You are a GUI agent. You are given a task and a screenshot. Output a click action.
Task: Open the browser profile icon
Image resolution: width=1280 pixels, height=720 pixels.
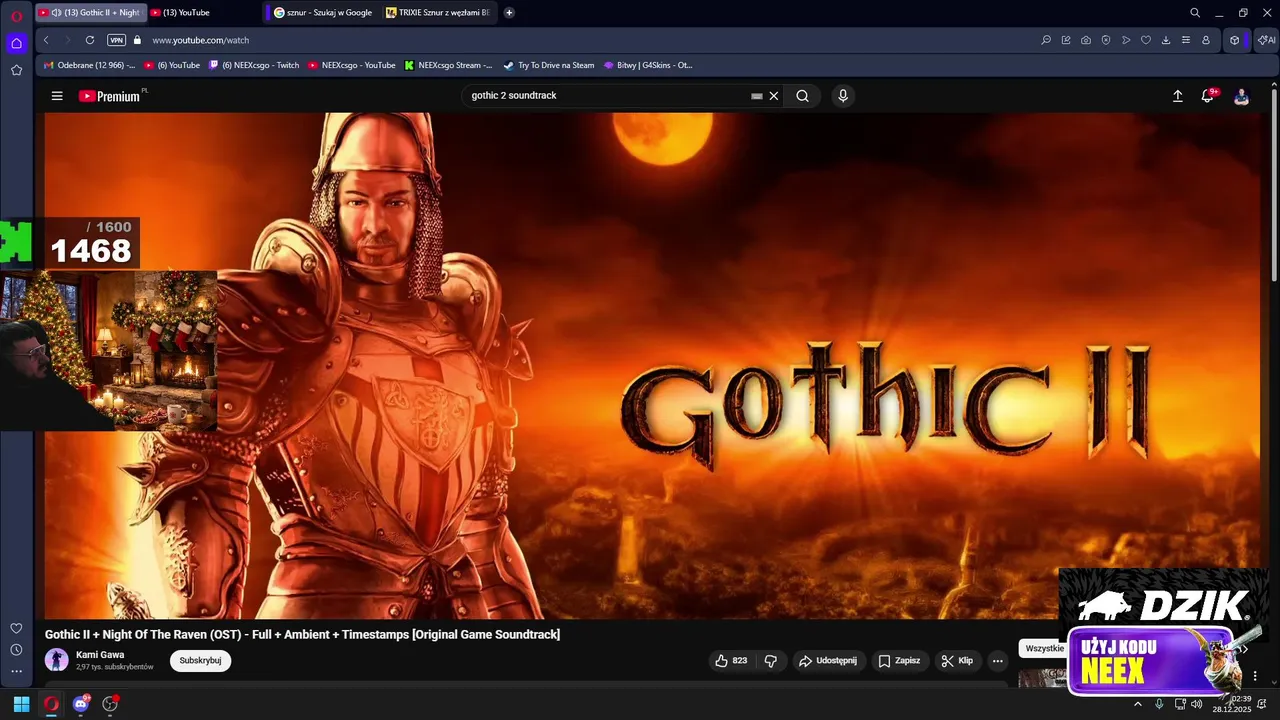pyautogui.click(x=1206, y=40)
